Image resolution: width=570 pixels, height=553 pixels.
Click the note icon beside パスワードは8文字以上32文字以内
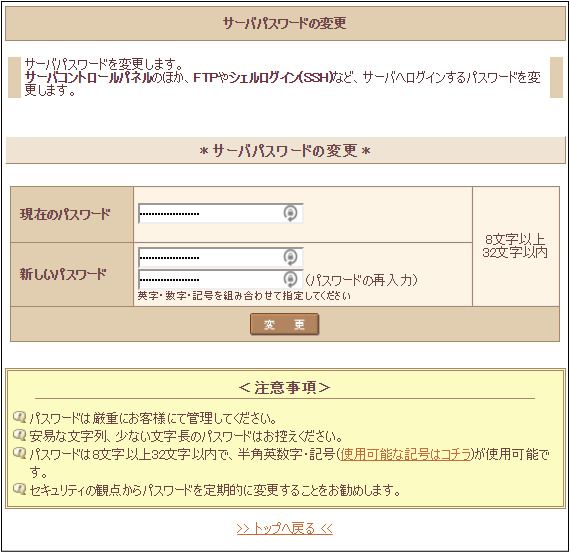pyautogui.click(x=19, y=453)
